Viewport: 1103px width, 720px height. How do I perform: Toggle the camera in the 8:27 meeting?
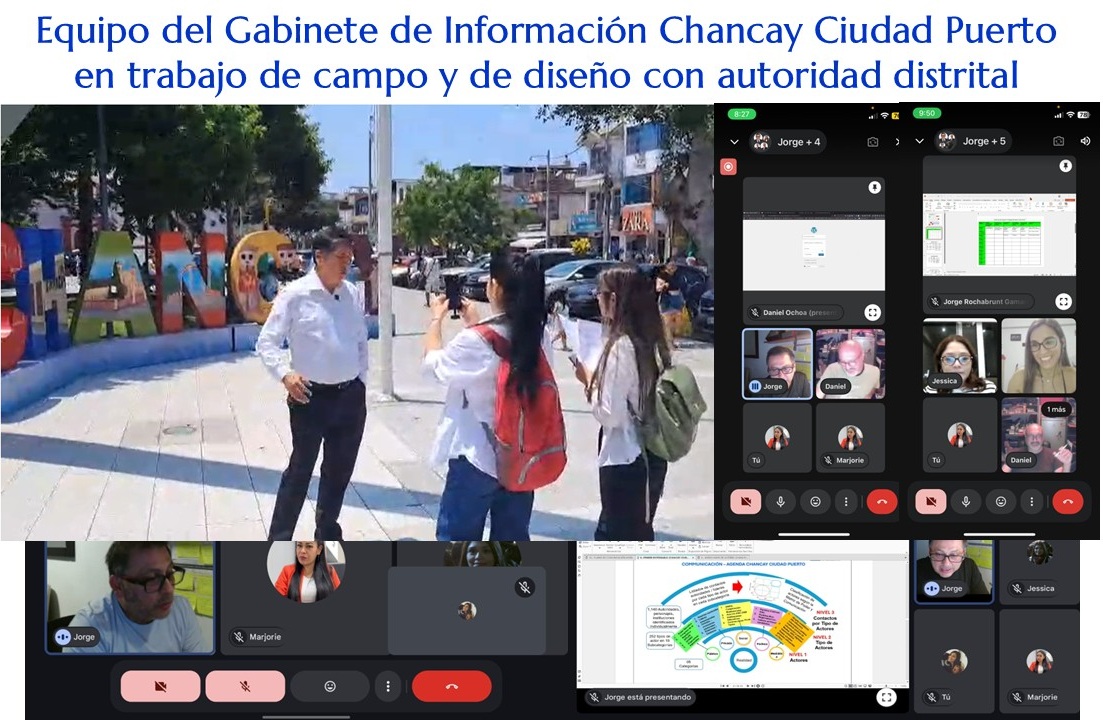click(744, 501)
